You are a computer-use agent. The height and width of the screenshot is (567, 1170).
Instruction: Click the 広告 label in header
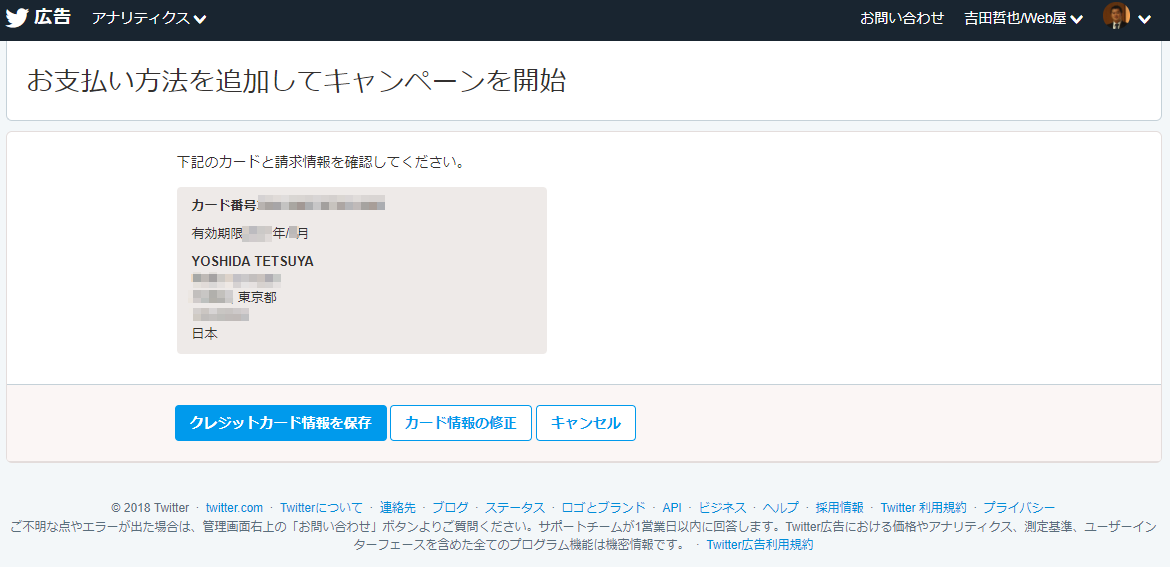click(x=53, y=18)
